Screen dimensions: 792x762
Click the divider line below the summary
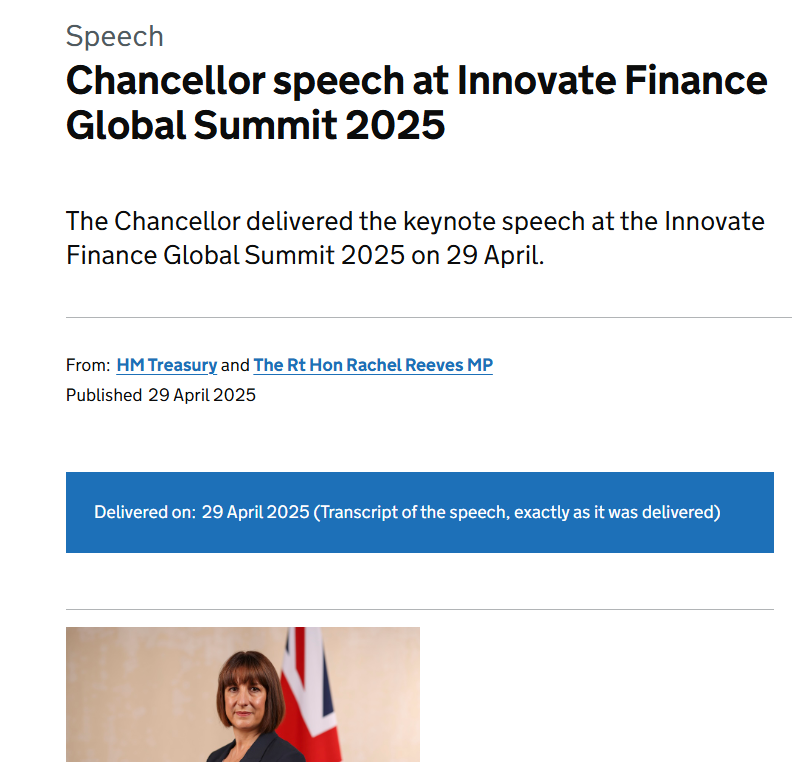(x=429, y=318)
